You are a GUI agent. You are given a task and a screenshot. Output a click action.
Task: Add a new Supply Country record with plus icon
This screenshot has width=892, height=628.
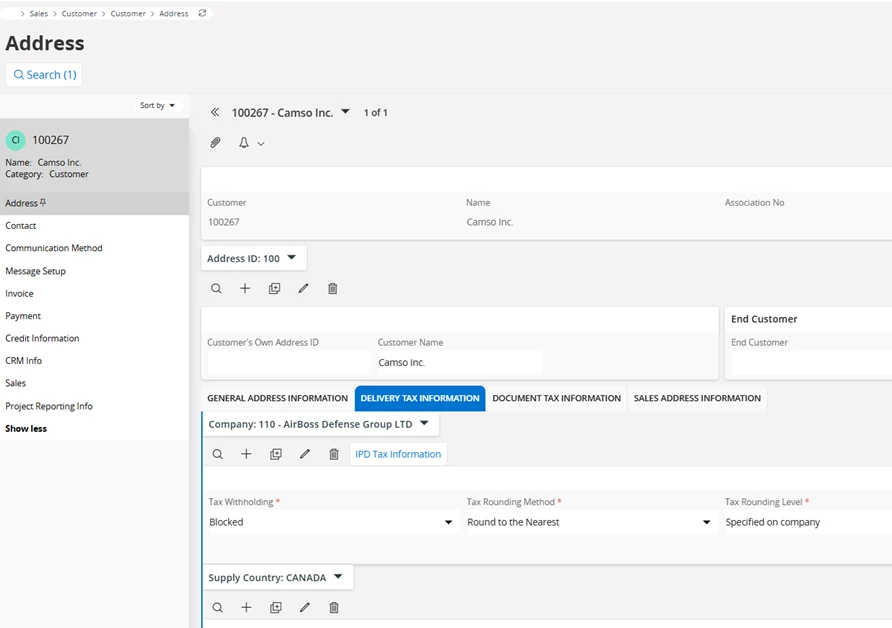[246, 608]
